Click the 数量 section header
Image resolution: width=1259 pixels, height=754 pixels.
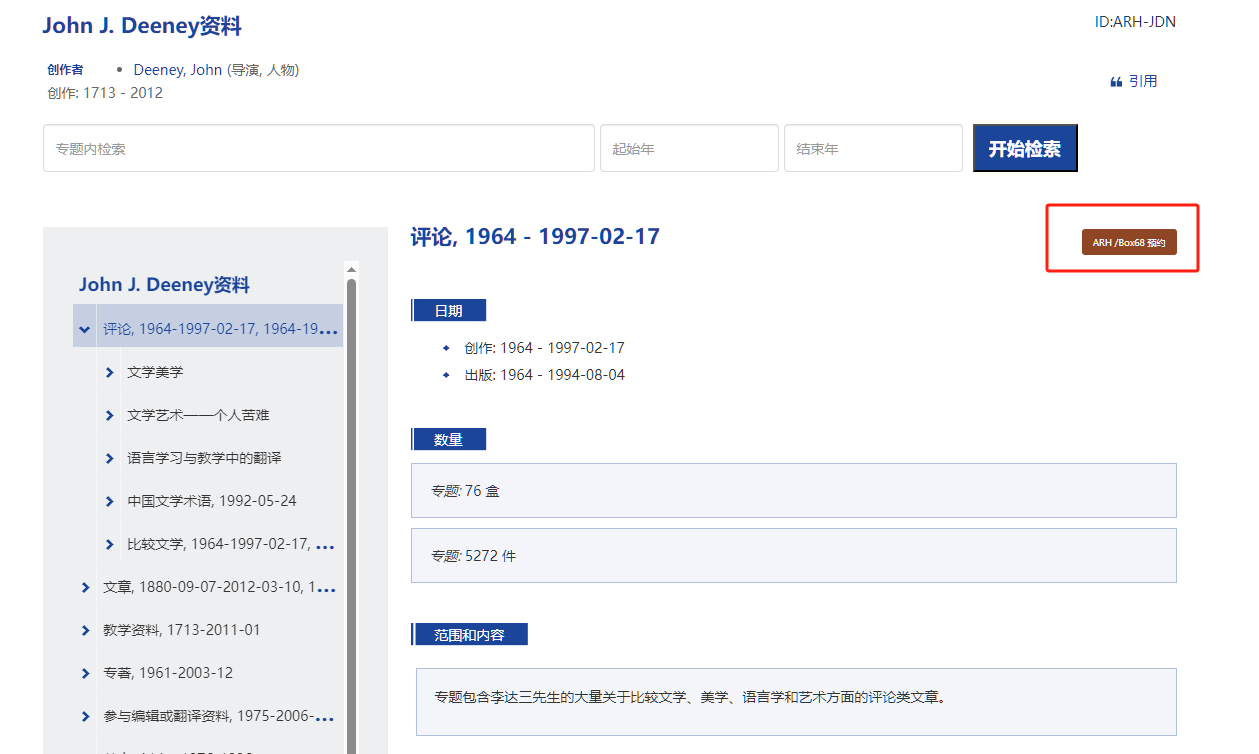pyautogui.click(x=449, y=439)
